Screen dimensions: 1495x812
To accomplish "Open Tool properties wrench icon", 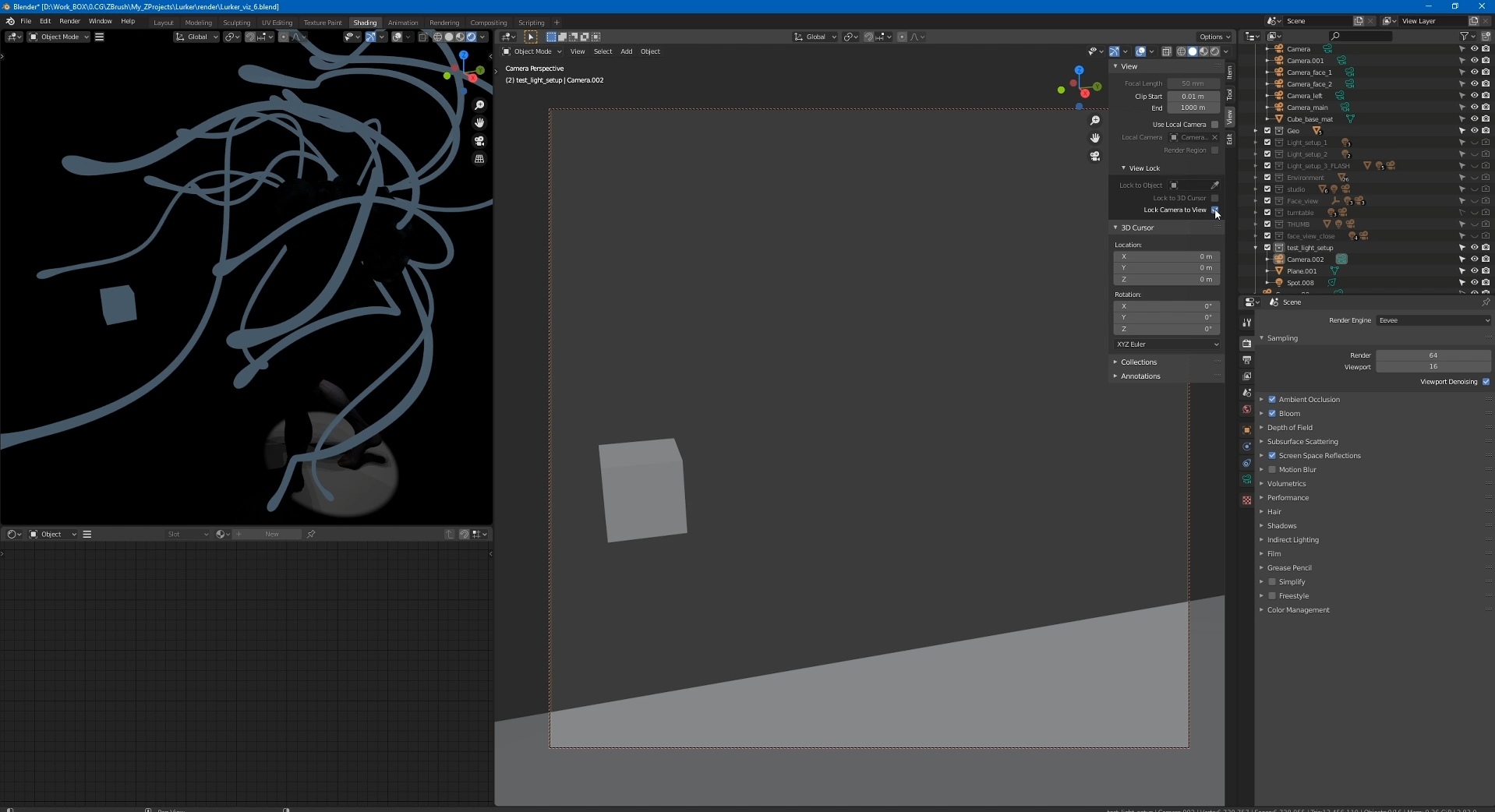I will tap(1246, 323).
